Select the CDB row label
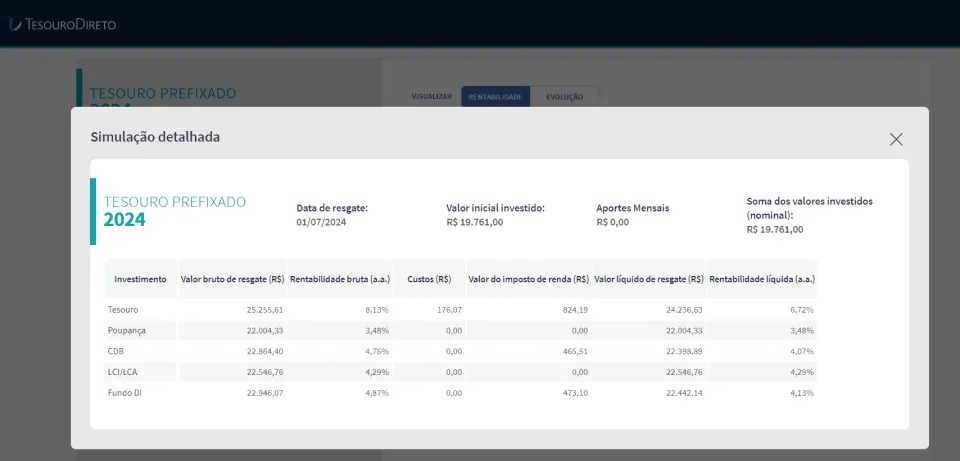Image resolution: width=960 pixels, height=461 pixels. [115, 351]
